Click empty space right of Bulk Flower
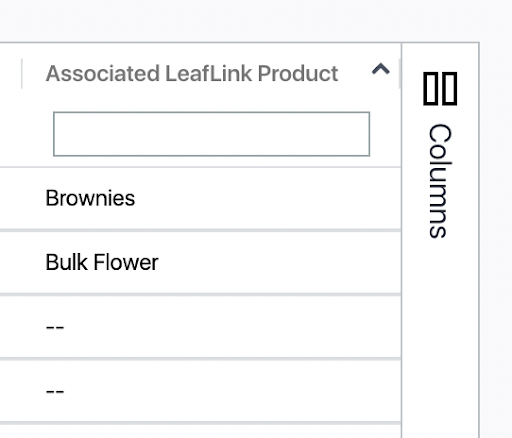 pyautogui.click(x=279, y=262)
